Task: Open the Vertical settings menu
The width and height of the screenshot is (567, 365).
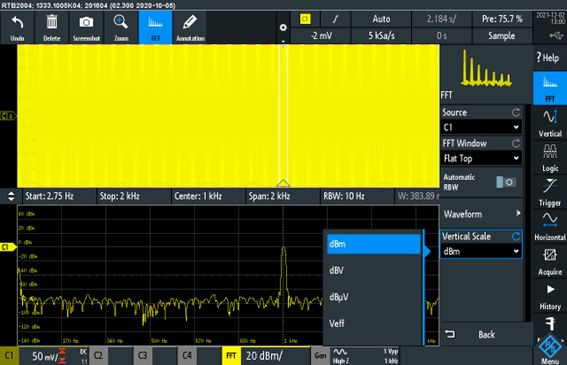Action: point(550,123)
